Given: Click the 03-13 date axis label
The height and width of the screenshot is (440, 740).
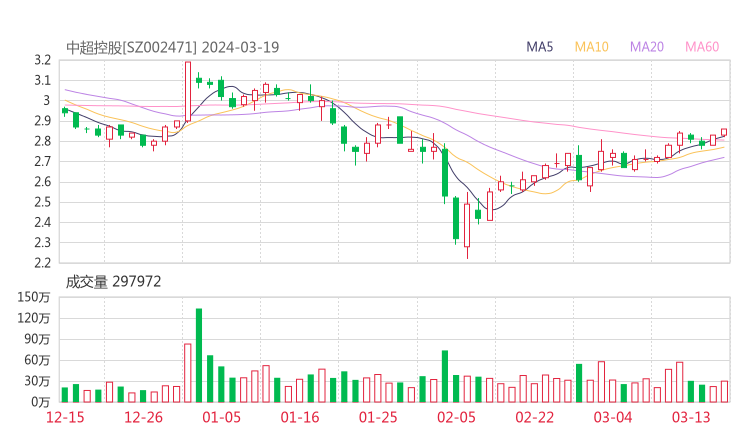Looking at the screenshot, I should click(691, 417).
